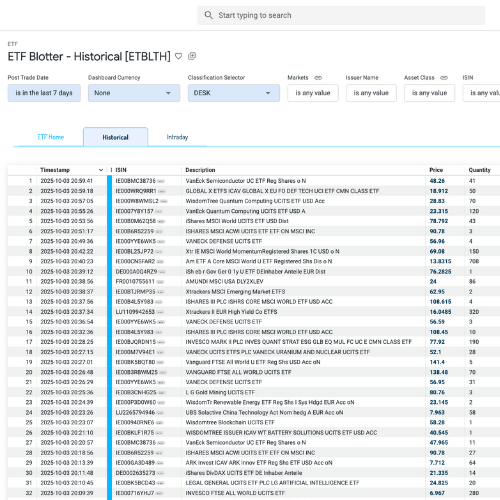
Task: Click into the 'Start typing to search' field
Action: point(341,15)
